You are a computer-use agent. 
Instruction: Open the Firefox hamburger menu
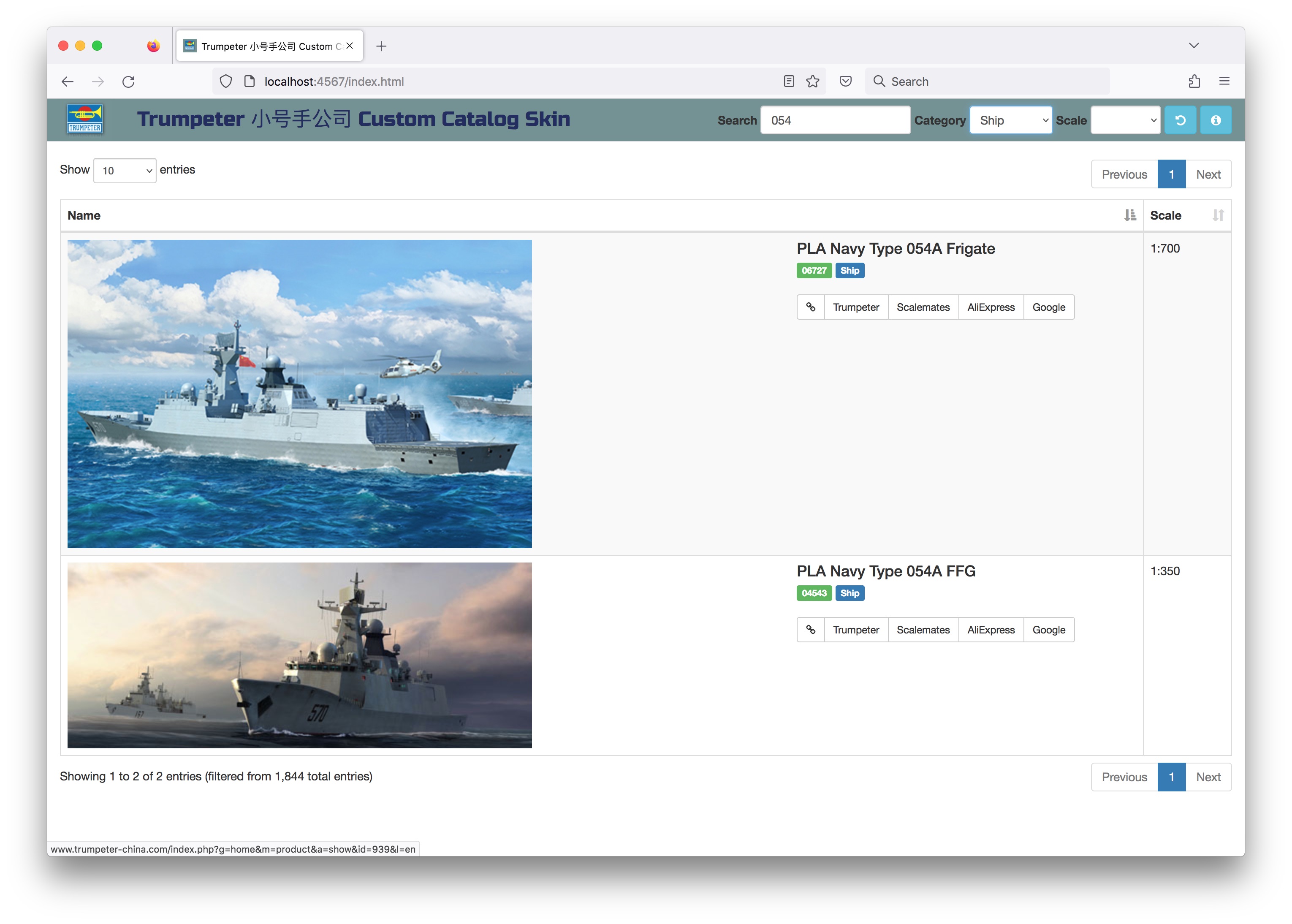pyautogui.click(x=1224, y=82)
